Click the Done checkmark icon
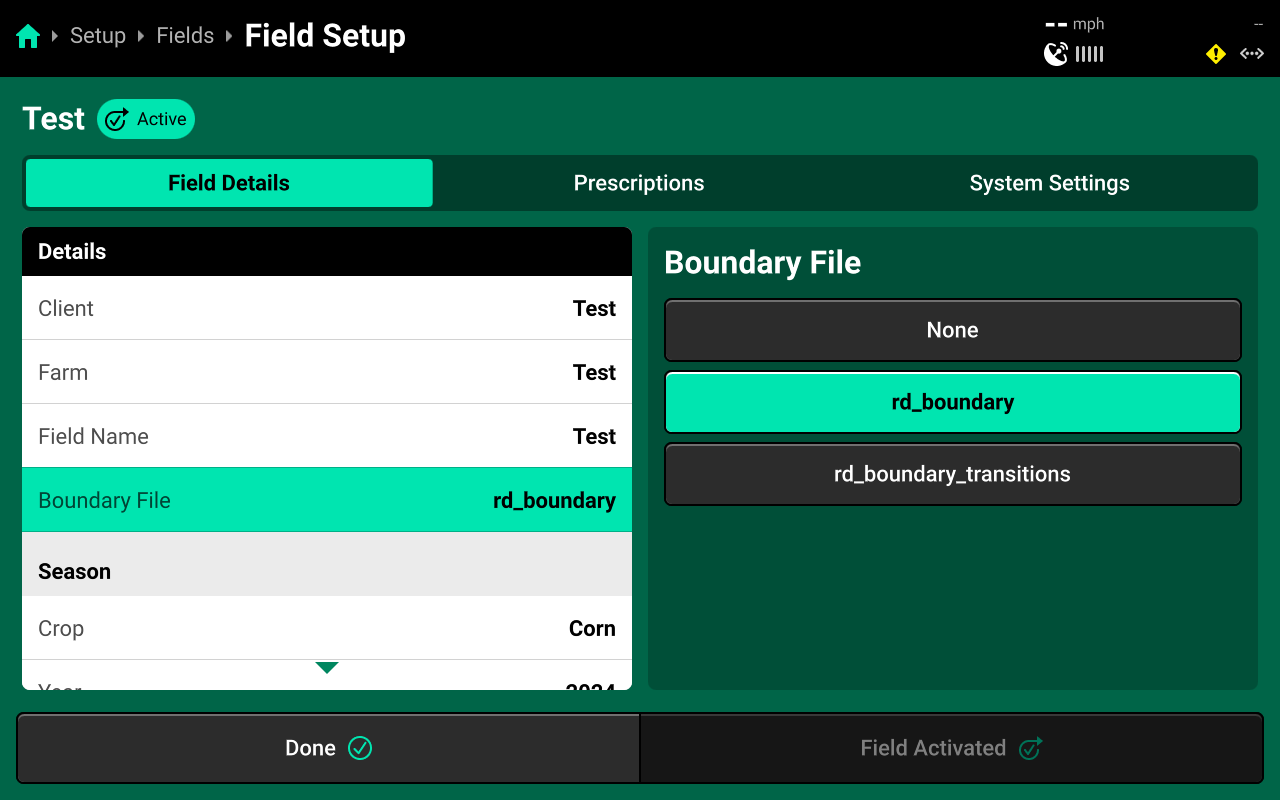 tap(360, 748)
